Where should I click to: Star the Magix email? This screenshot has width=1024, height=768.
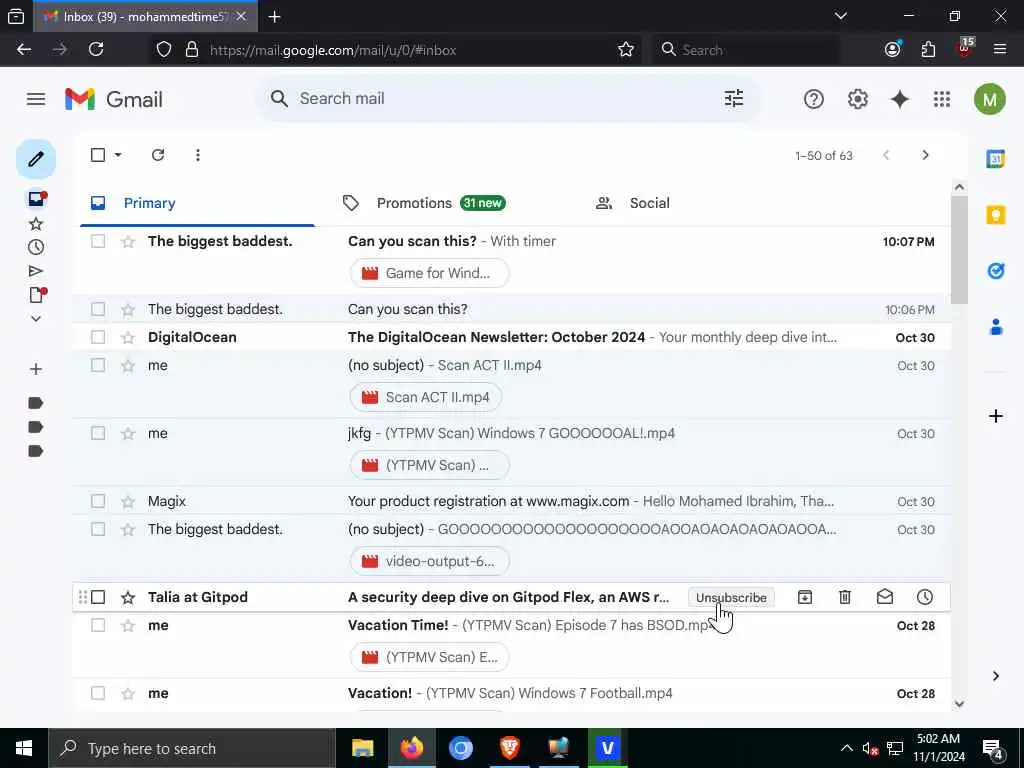tap(128, 501)
